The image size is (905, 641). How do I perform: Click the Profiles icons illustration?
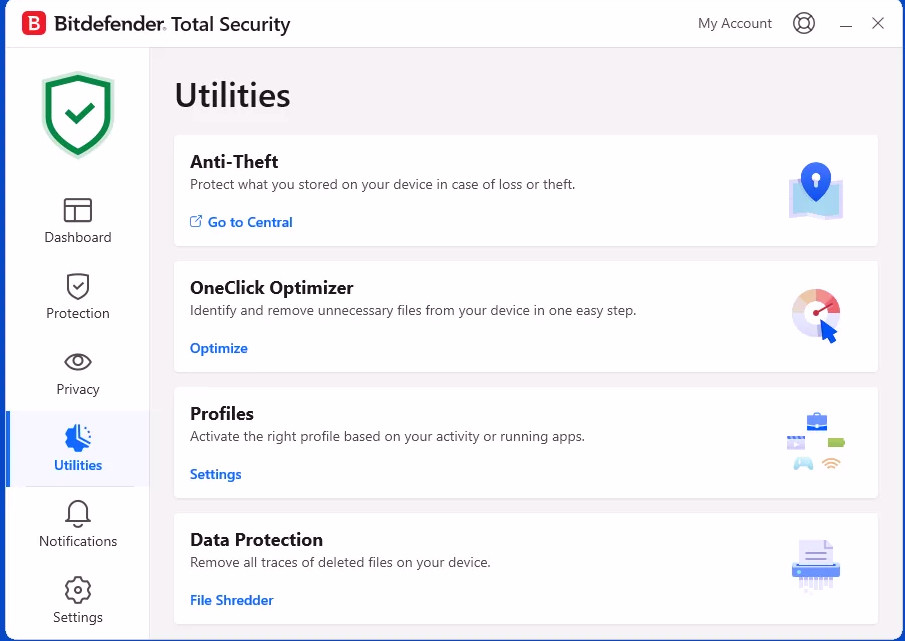(x=816, y=441)
